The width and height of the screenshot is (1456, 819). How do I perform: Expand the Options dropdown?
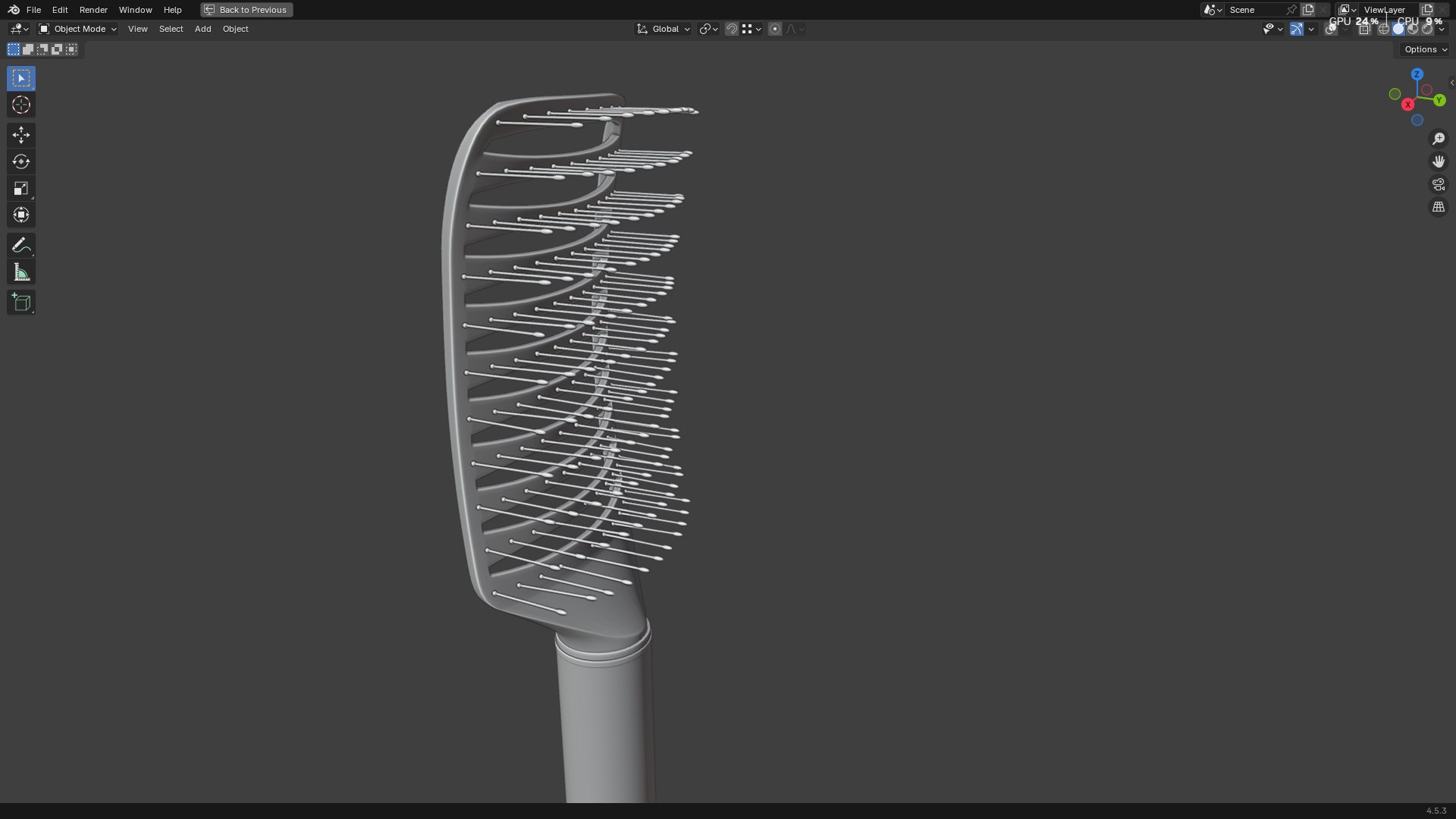click(1426, 49)
